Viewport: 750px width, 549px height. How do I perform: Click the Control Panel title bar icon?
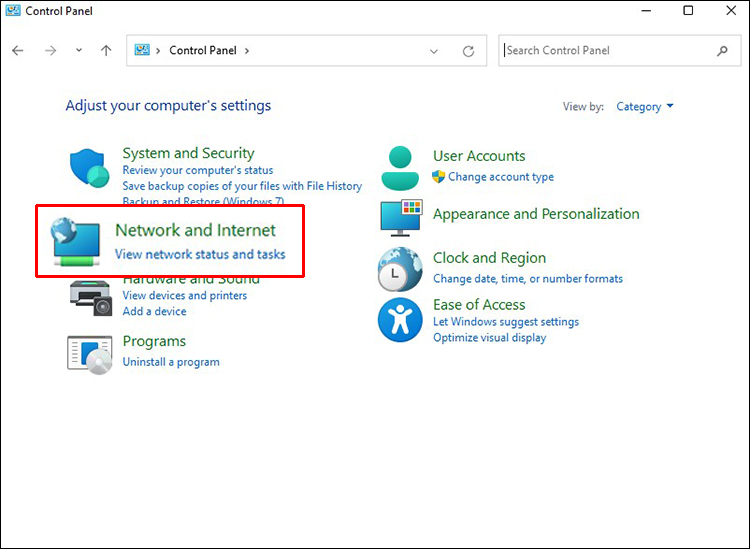coord(13,10)
